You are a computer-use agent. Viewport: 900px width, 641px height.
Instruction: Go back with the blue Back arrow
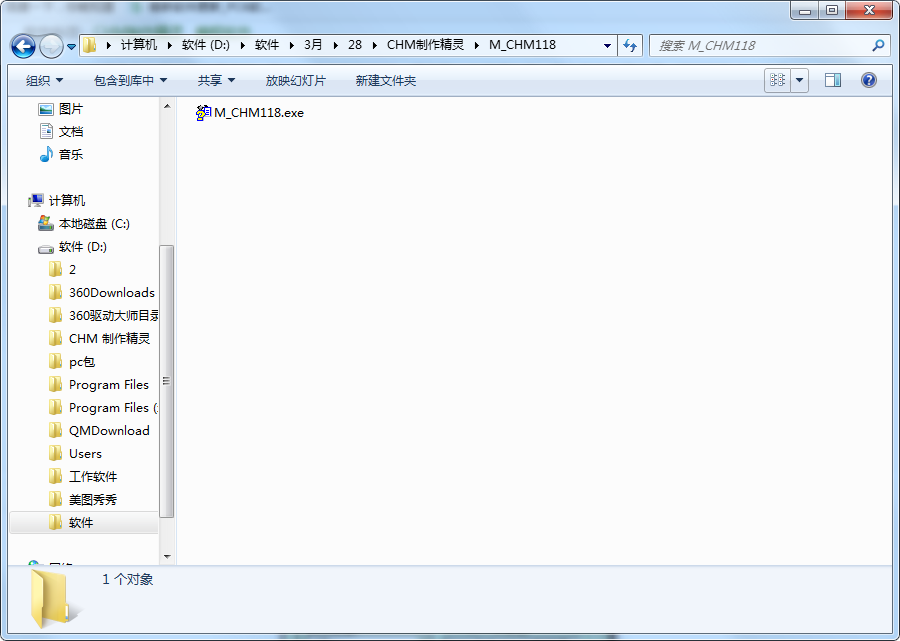click(24, 46)
